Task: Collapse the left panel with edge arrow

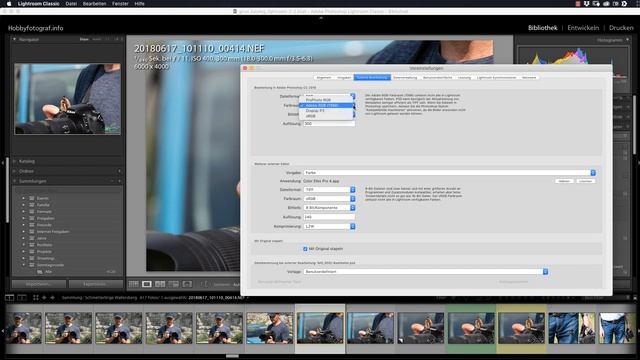Action: click(3, 163)
